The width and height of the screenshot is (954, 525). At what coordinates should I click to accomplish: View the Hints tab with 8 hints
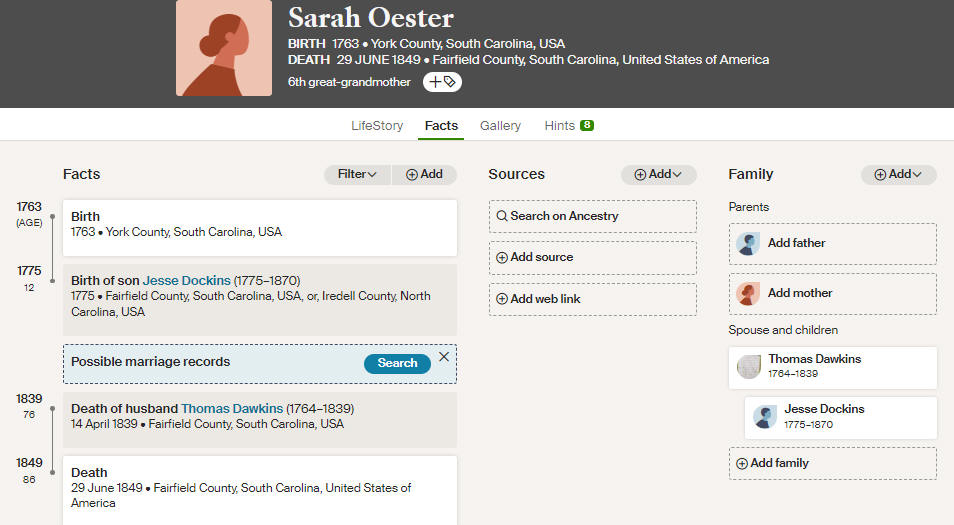click(569, 125)
